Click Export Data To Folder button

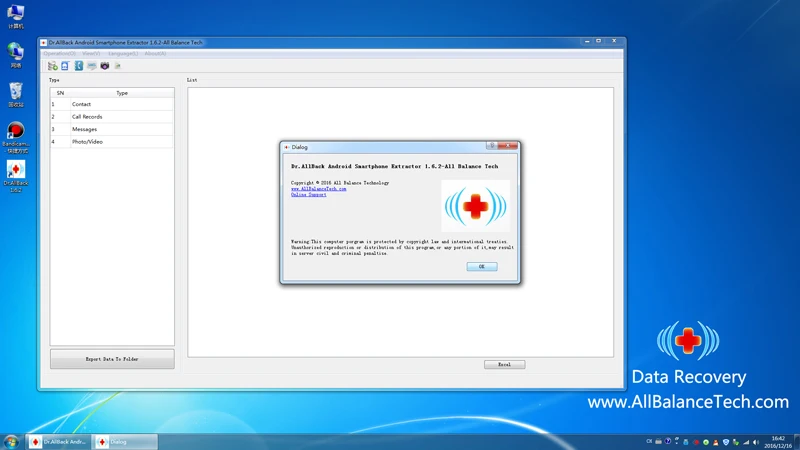[x=112, y=359]
